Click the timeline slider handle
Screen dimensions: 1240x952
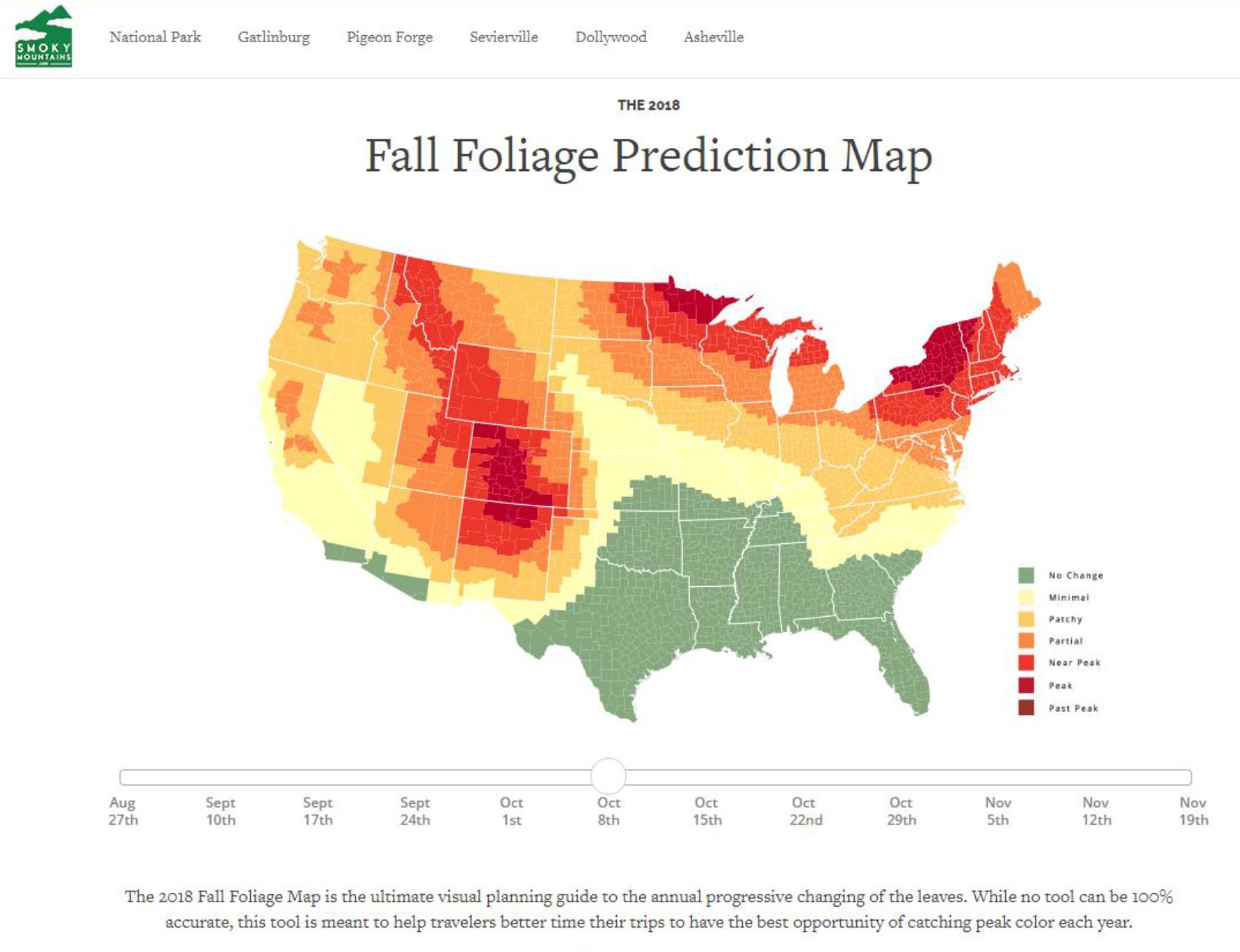[x=608, y=776]
